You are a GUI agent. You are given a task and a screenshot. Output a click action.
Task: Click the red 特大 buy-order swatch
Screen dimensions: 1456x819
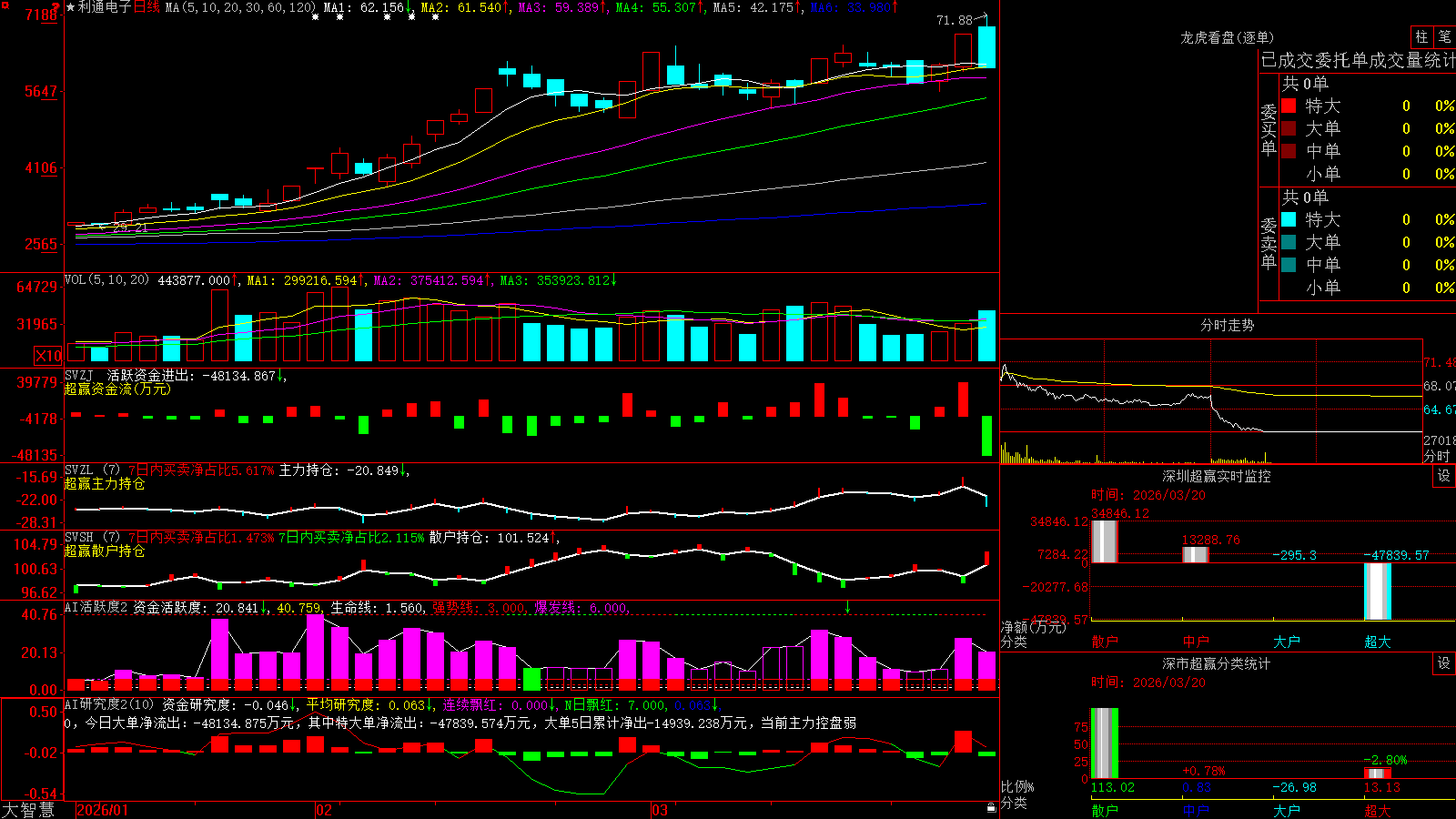coord(1289,106)
